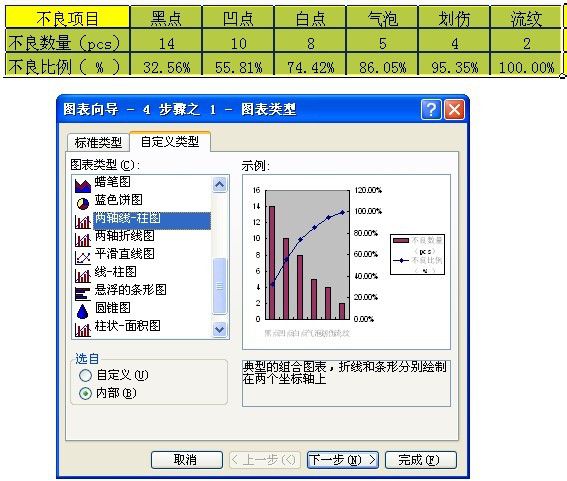Click the cell with value 5
567x481 pixels.
tap(382, 41)
